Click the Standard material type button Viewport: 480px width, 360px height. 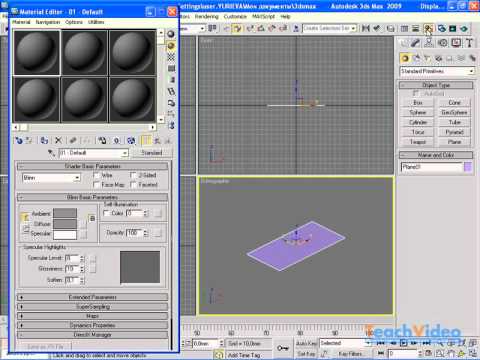[x=152, y=153]
